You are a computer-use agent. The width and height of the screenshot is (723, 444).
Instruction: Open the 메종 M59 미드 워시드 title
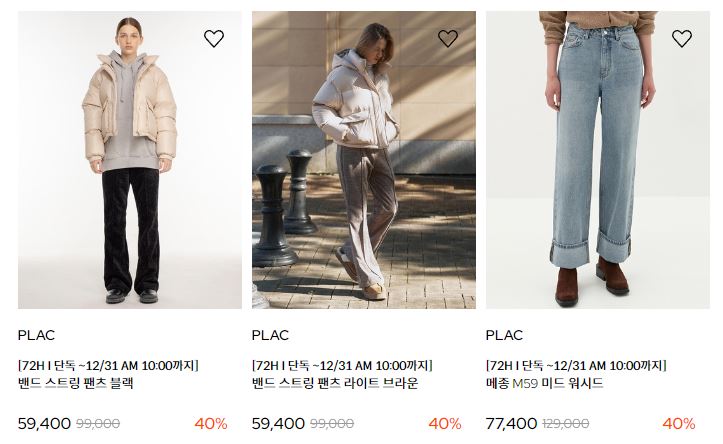click(x=545, y=383)
